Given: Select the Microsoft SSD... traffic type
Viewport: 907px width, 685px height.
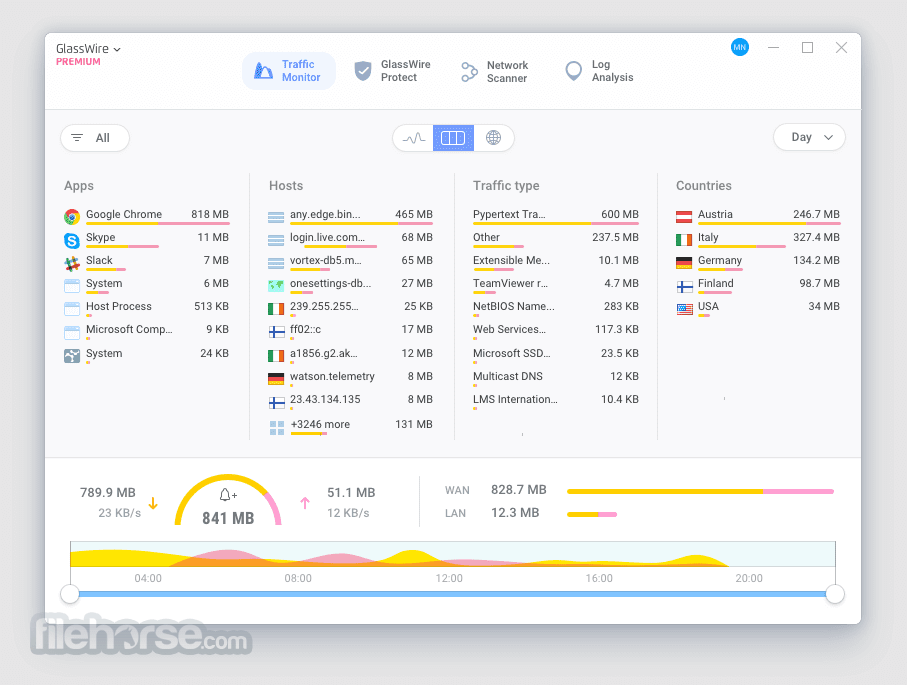Looking at the screenshot, I should point(512,353).
